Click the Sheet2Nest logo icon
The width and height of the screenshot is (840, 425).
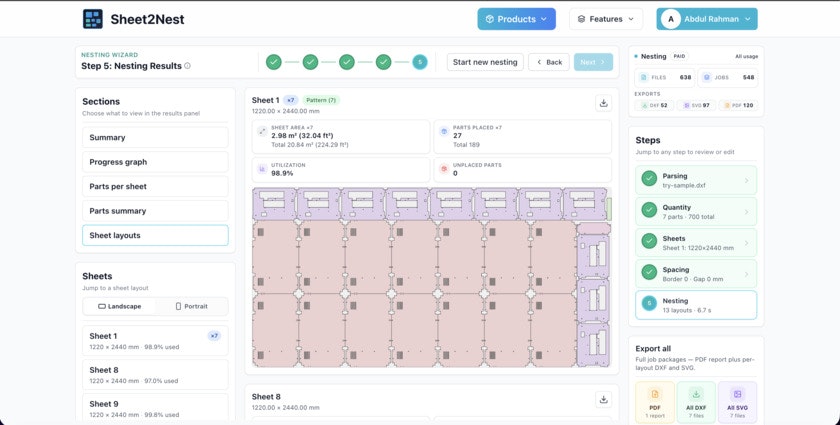(x=93, y=19)
